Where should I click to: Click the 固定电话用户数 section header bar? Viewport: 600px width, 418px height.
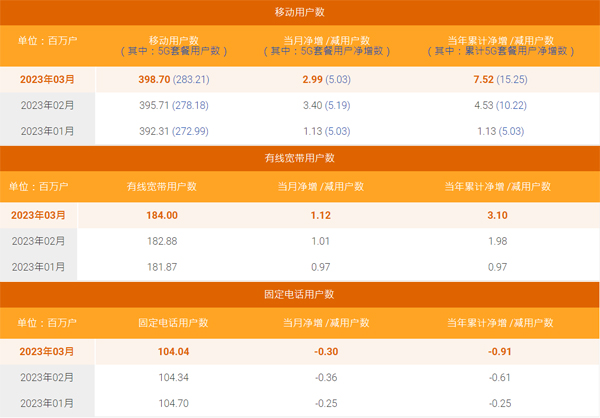(299, 295)
